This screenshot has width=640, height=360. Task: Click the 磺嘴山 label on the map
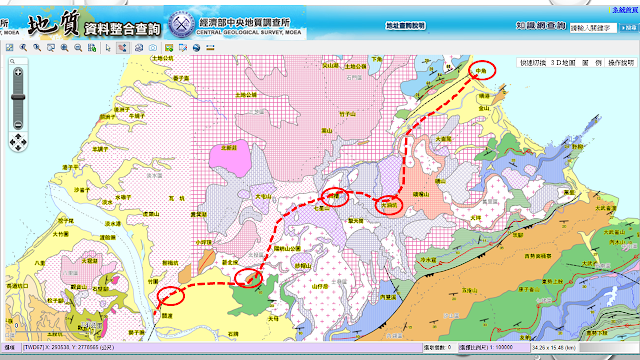pos(420,194)
